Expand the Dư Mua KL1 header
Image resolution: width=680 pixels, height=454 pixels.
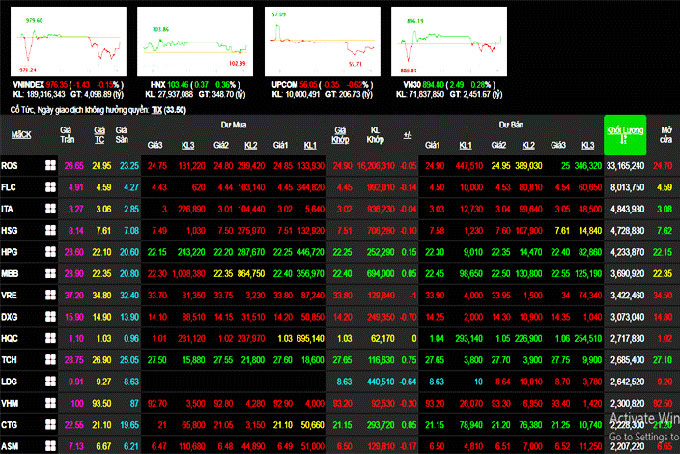309,144
